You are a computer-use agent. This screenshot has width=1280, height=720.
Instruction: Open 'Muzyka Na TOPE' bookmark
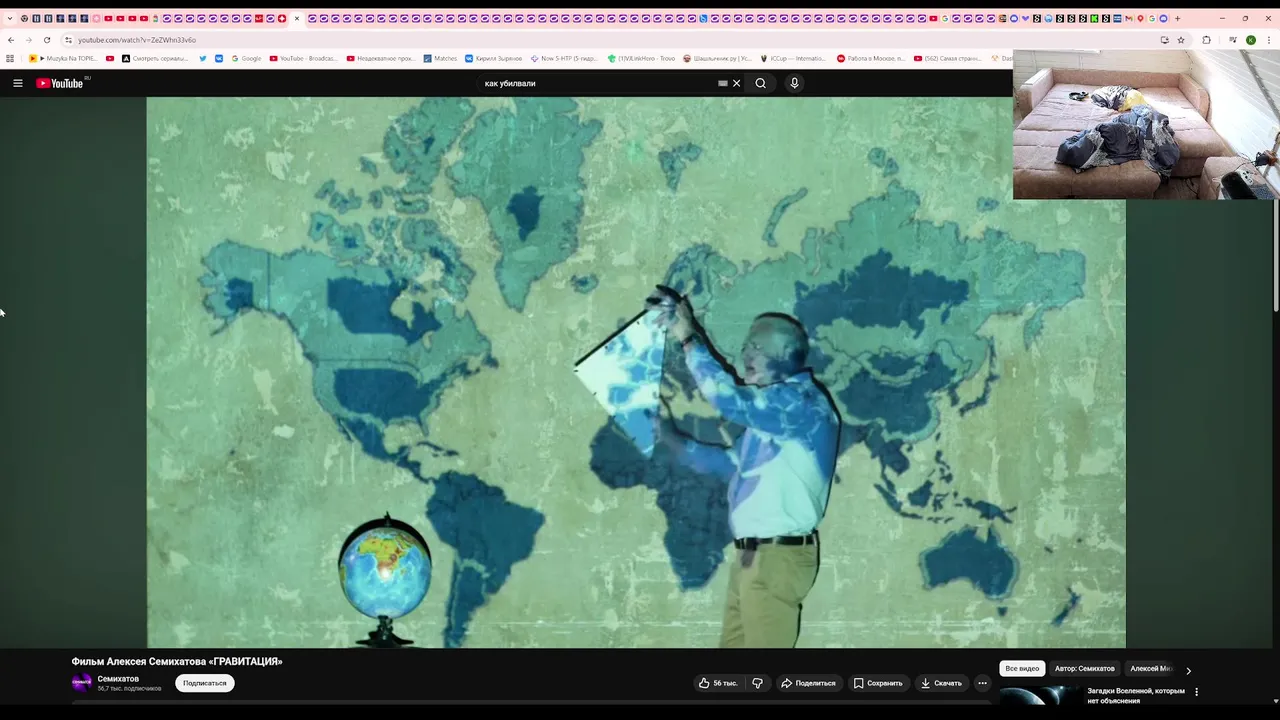[x=63, y=58]
